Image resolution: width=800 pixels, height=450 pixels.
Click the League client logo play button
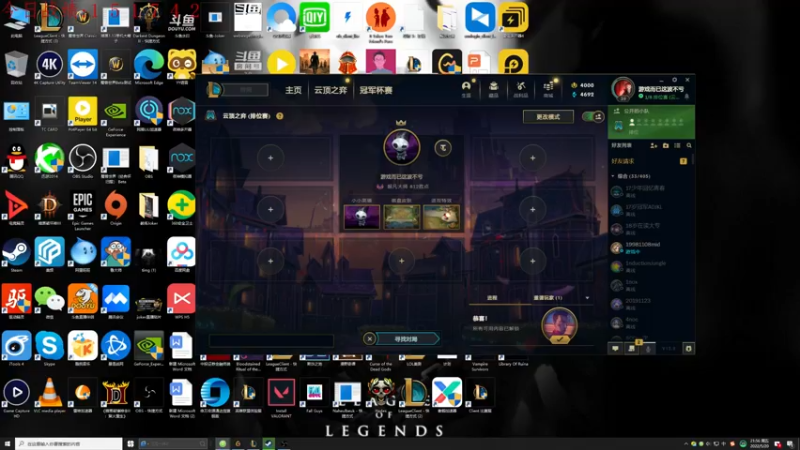[x=214, y=90]
